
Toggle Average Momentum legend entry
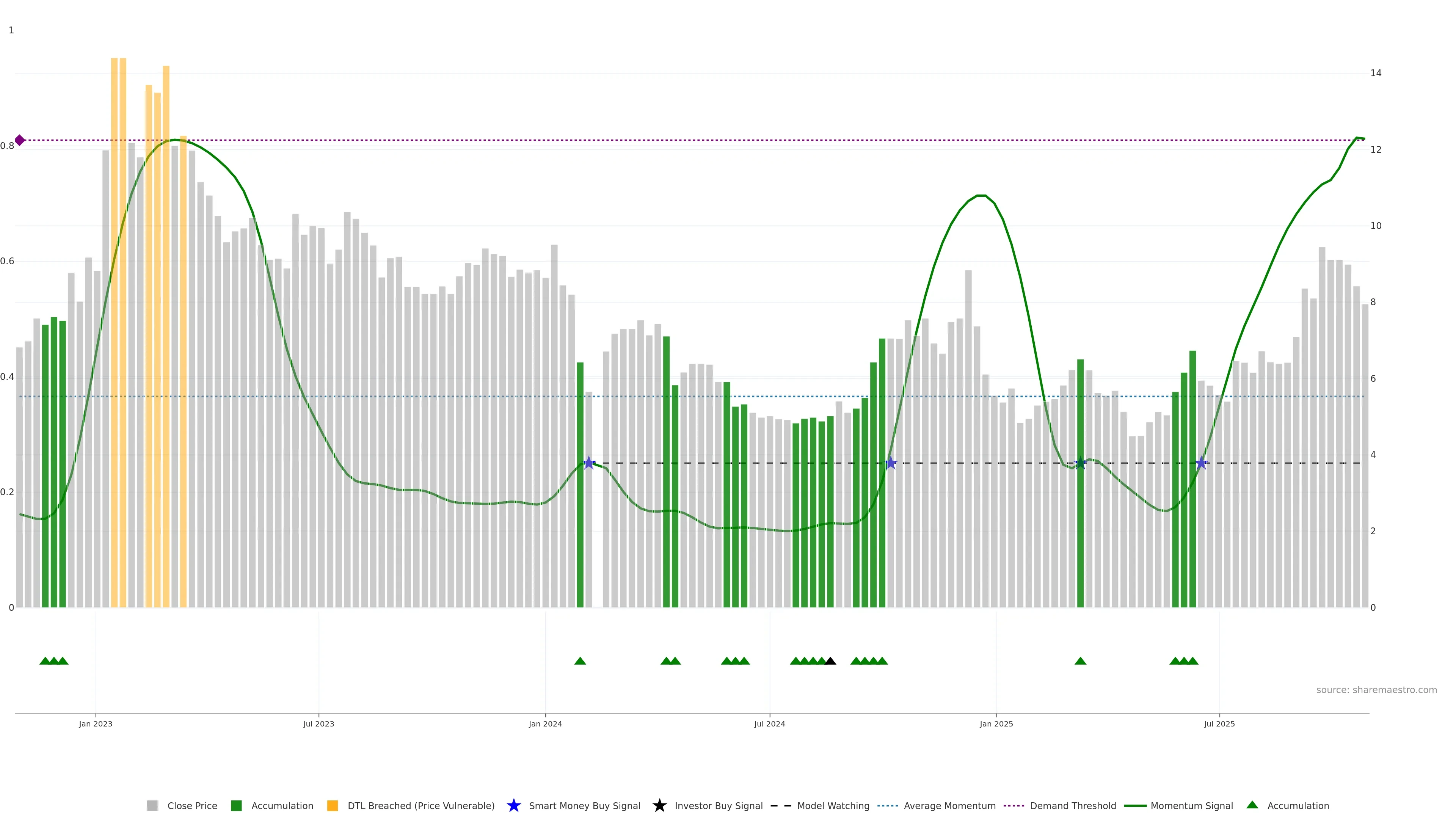pyautogui.click(x=949, y=806)
